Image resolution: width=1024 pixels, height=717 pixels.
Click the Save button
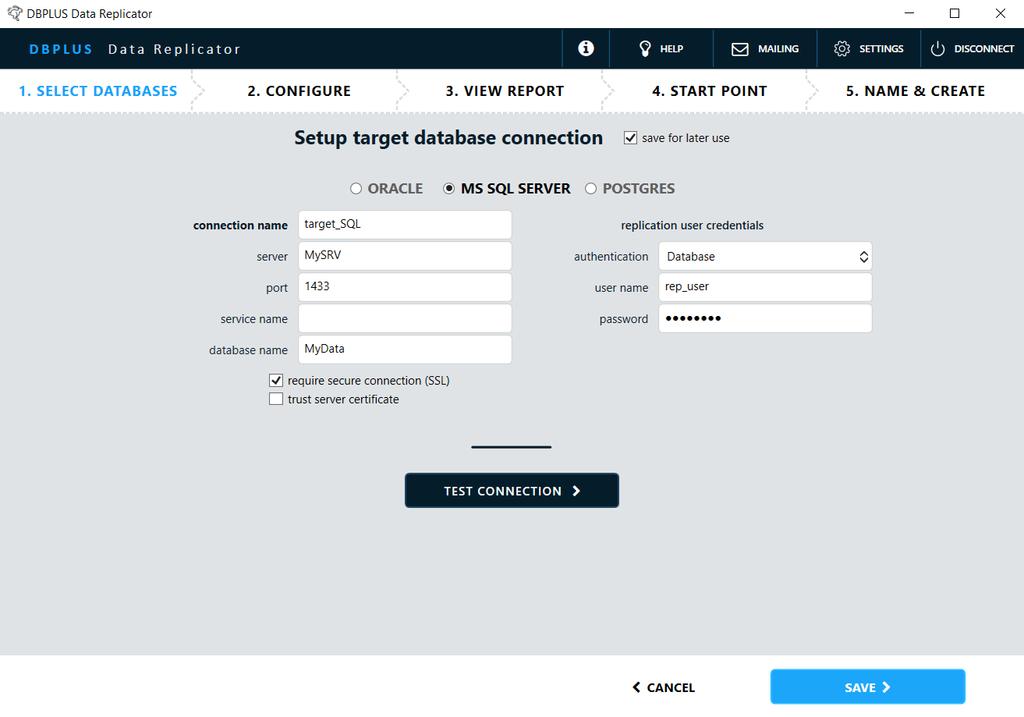point(867,686)
